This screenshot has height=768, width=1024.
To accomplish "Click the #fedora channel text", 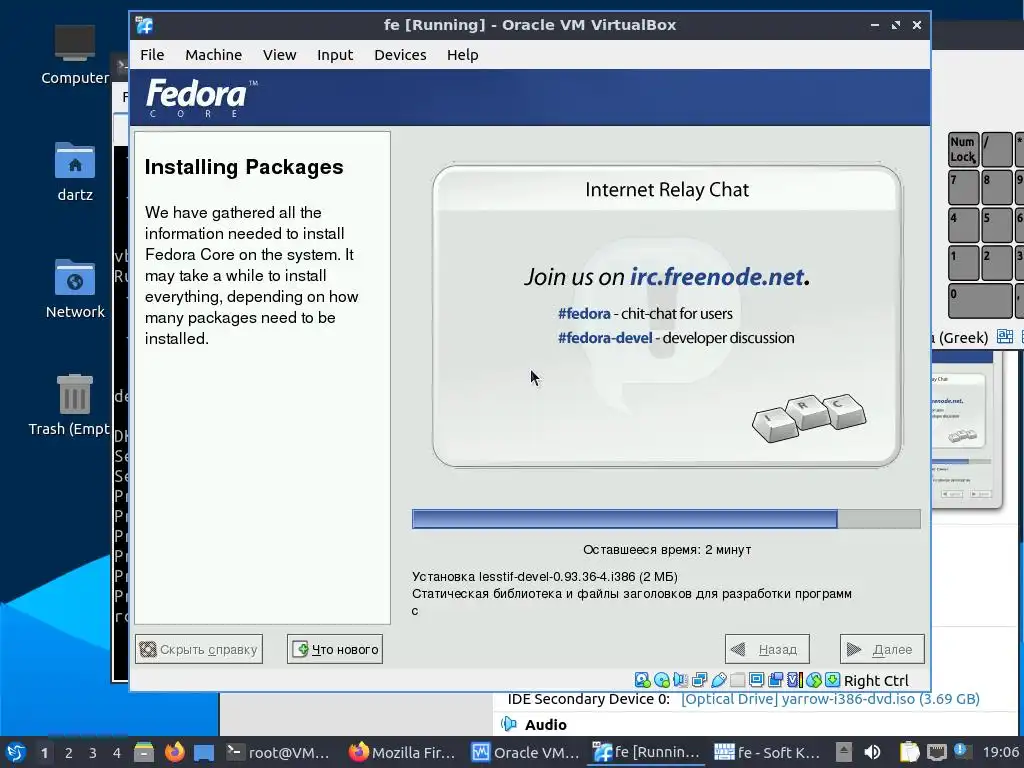I will (584, 313).
